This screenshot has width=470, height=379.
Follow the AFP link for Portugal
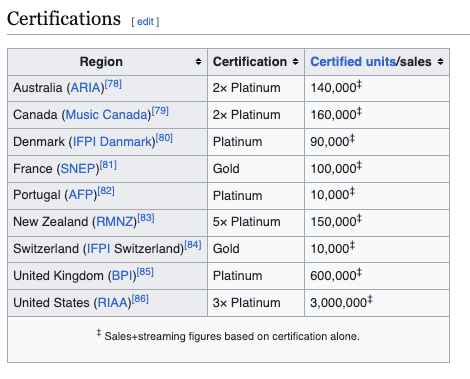pos(81,195)
